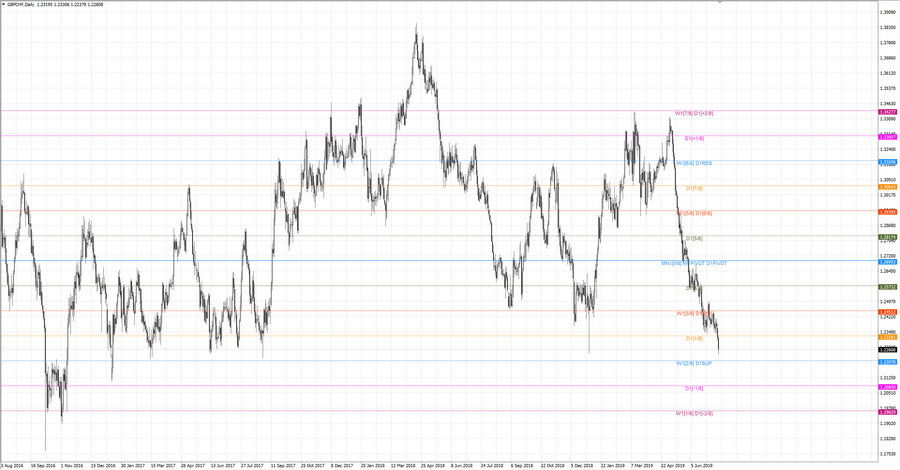Click the black current price tag 1.22608

click(x=888, y=349)
